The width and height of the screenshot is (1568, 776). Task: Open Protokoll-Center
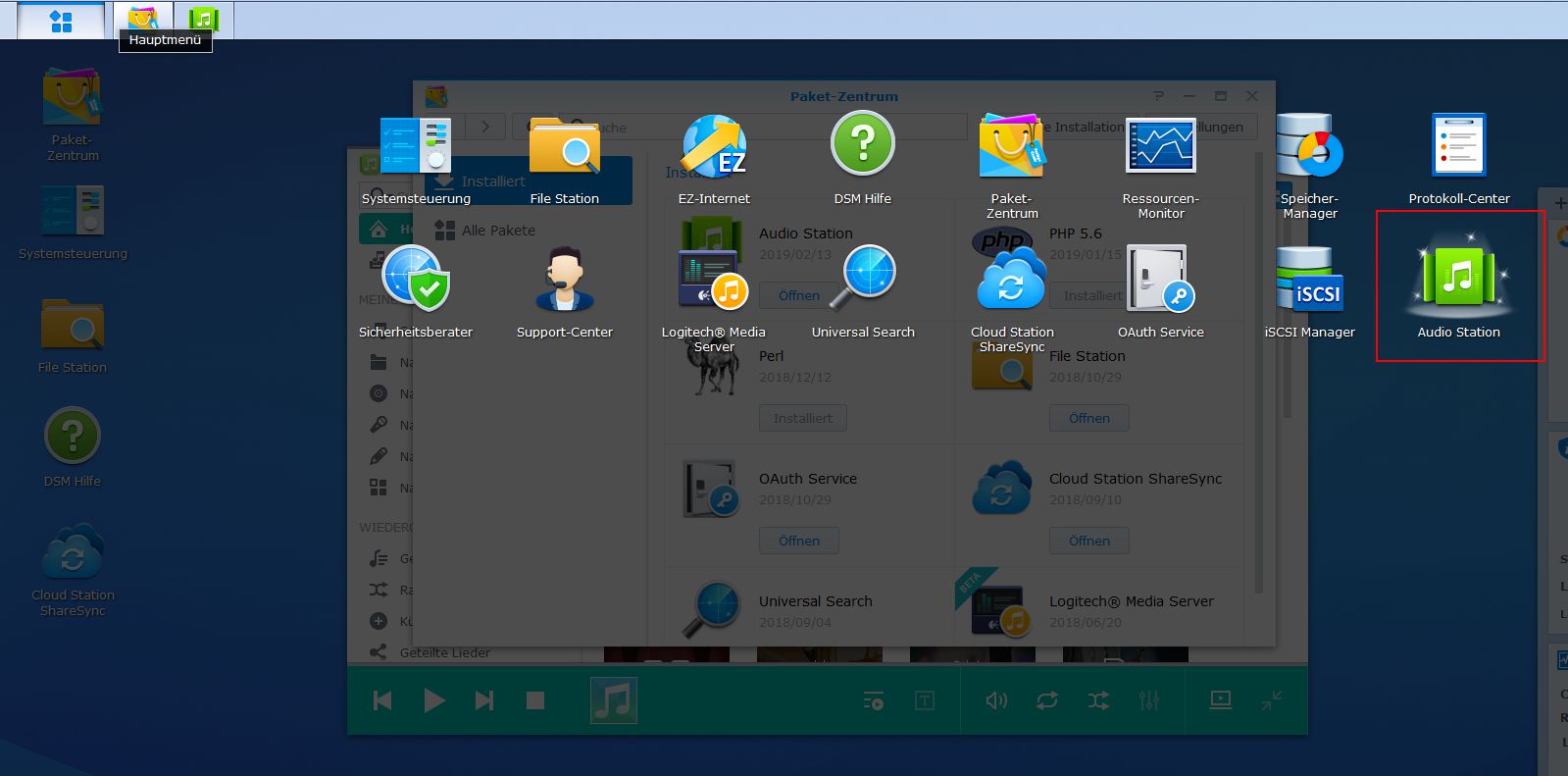click(x=1459, y=159)
